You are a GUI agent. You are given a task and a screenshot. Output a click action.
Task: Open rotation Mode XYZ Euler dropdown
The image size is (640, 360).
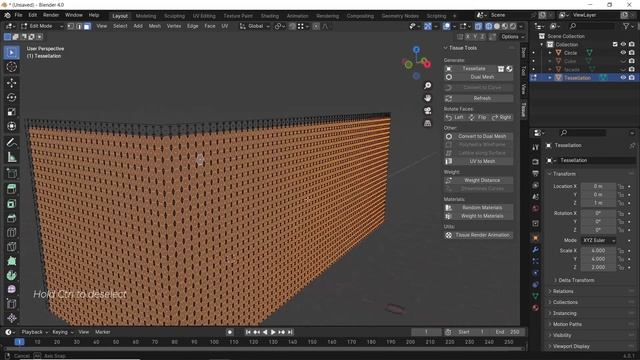(x=598, y=240)
